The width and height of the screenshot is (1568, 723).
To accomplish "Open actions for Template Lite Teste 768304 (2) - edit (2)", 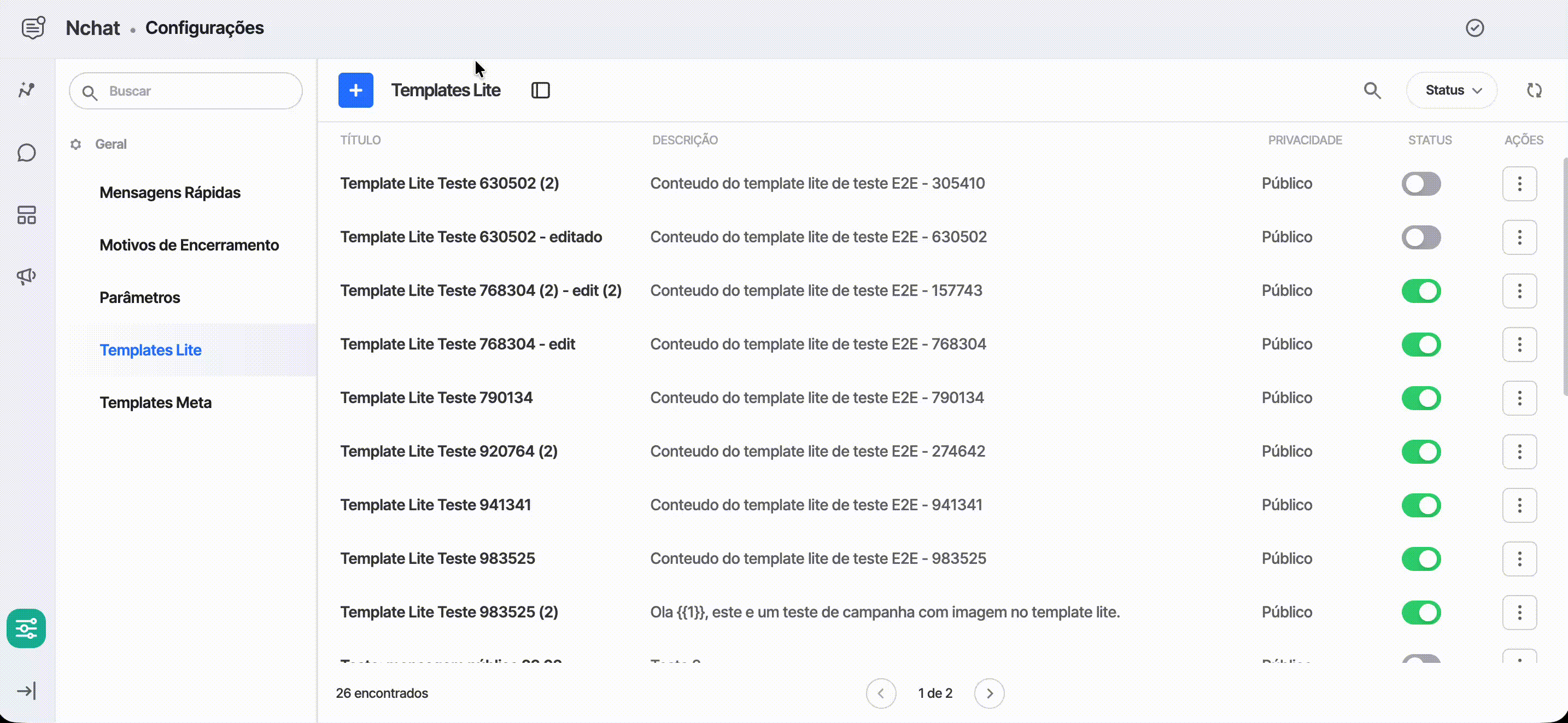I will [x=1519, y=290].
